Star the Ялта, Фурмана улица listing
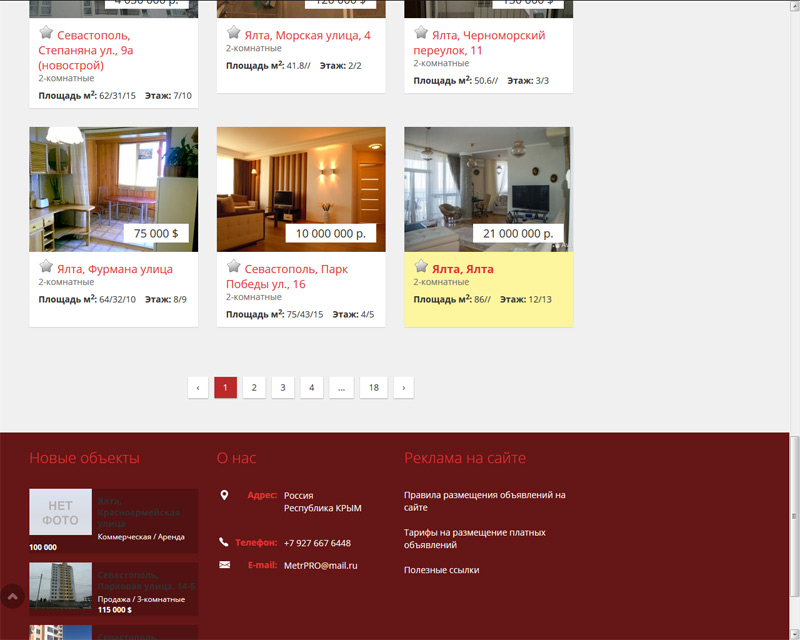The height and width of the screenshot is (640, 800). [x=46, y=266]
